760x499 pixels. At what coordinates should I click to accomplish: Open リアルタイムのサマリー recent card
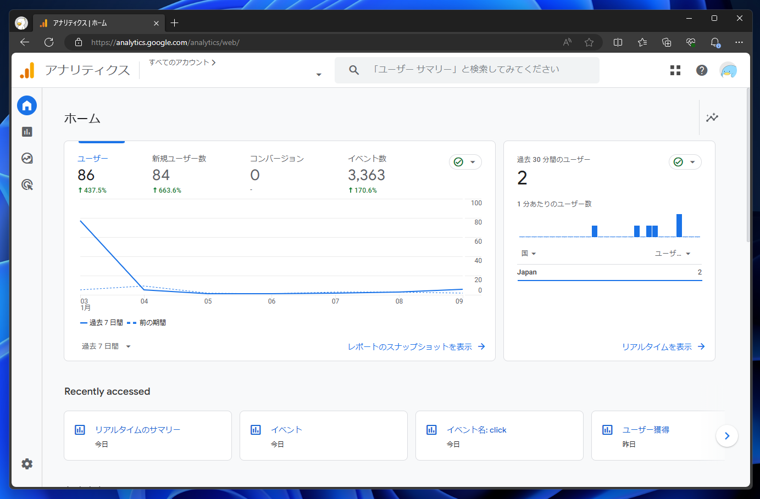(148, 436)
